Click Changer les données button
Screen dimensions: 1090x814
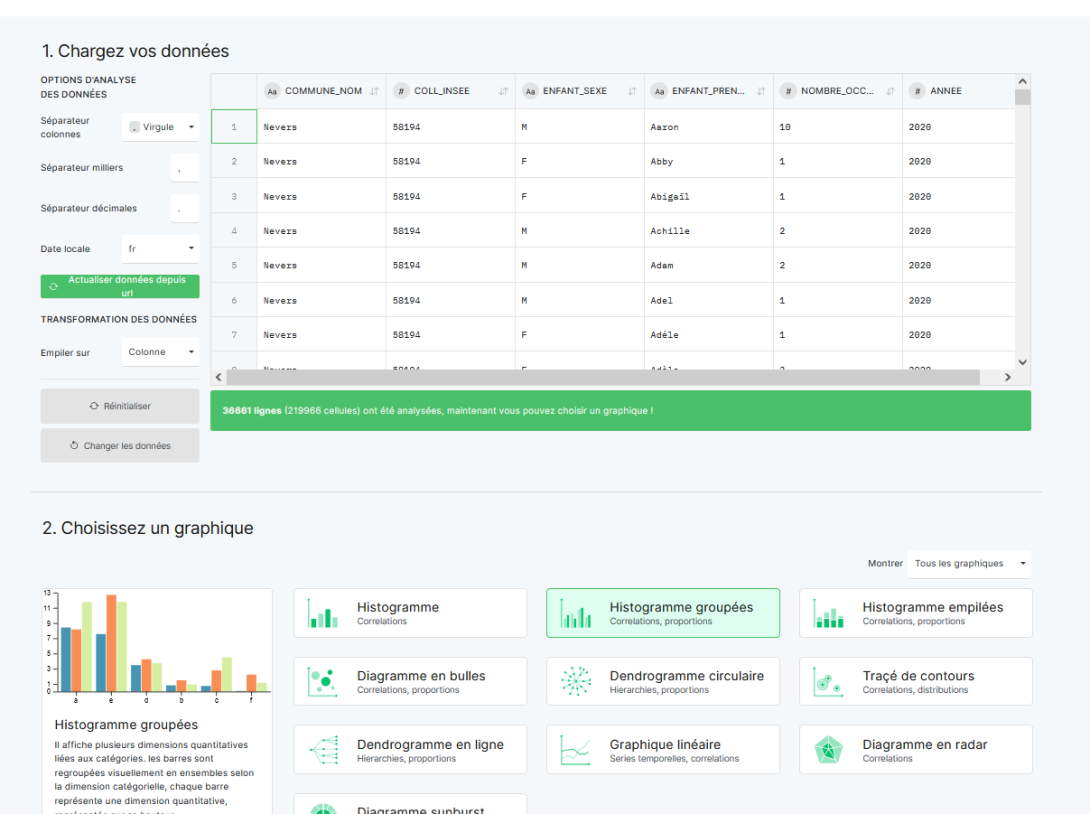120,446
